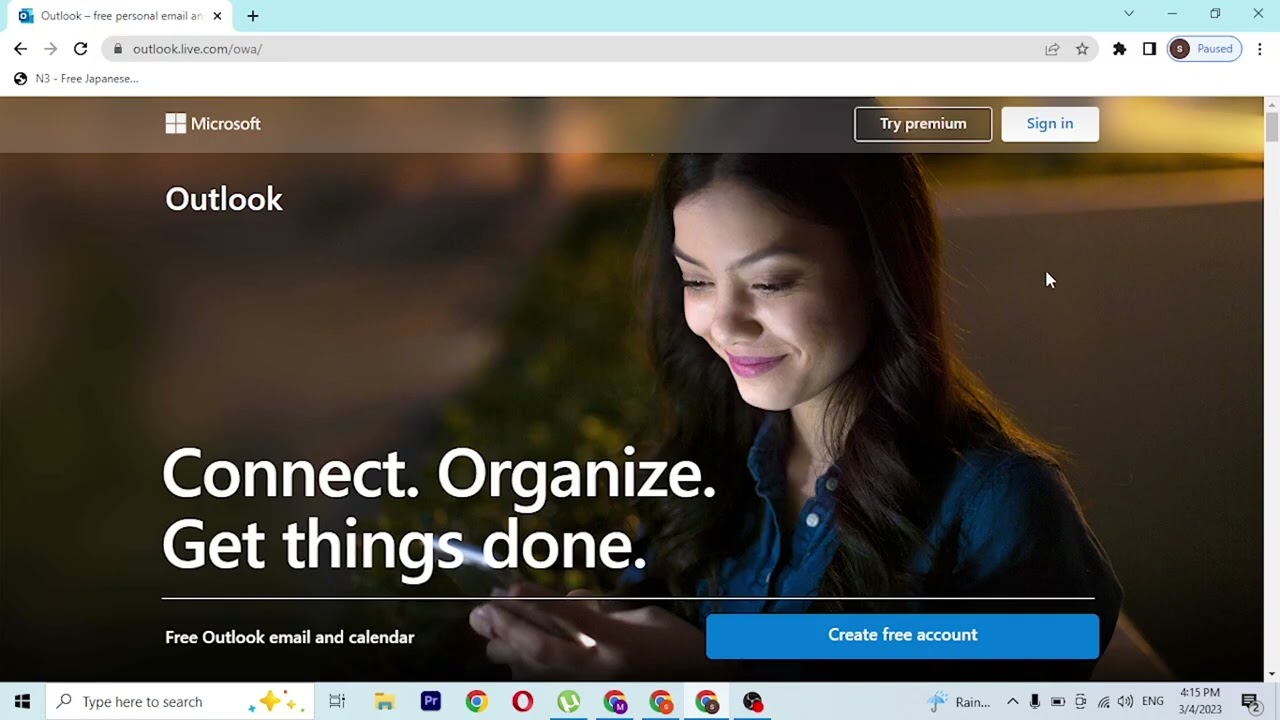Viewport: 1280px width, 720px height.
Task: Click Free Outlook email and calendar text
Action: point(290,637)
